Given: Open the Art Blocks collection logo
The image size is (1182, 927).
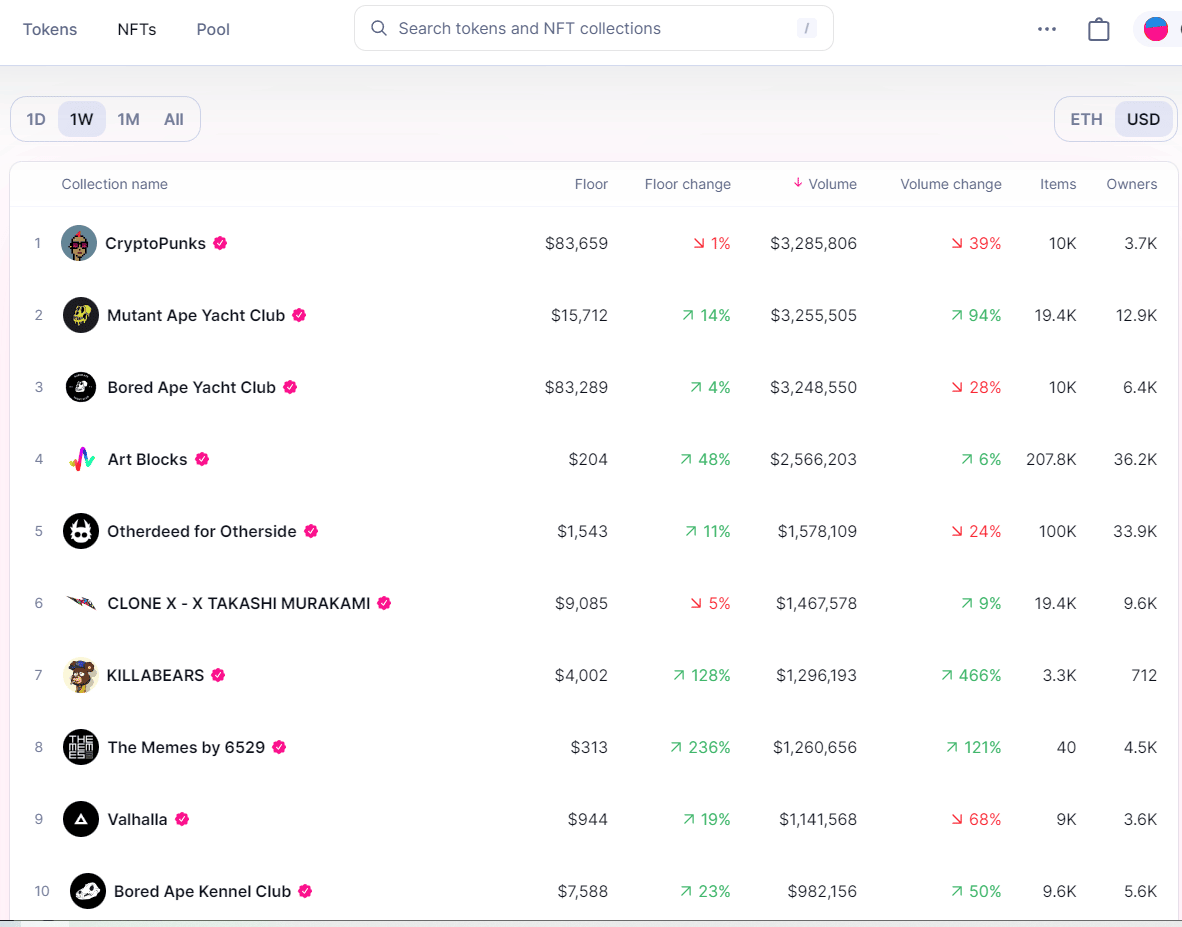Looking at the screenshot, I should (x=81, y=459).
